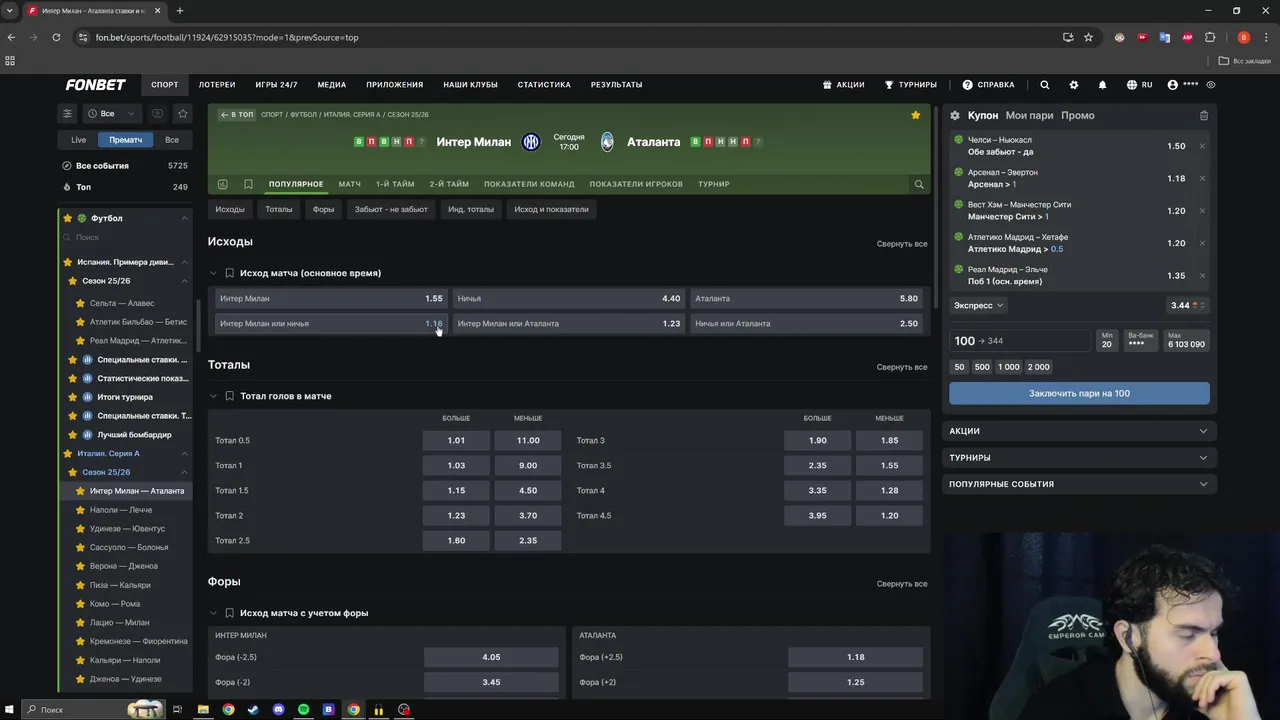Viewport: 1280px width, 720px height.
Task: Toggle the video broadcast filter icon
Action: (157, 114)
